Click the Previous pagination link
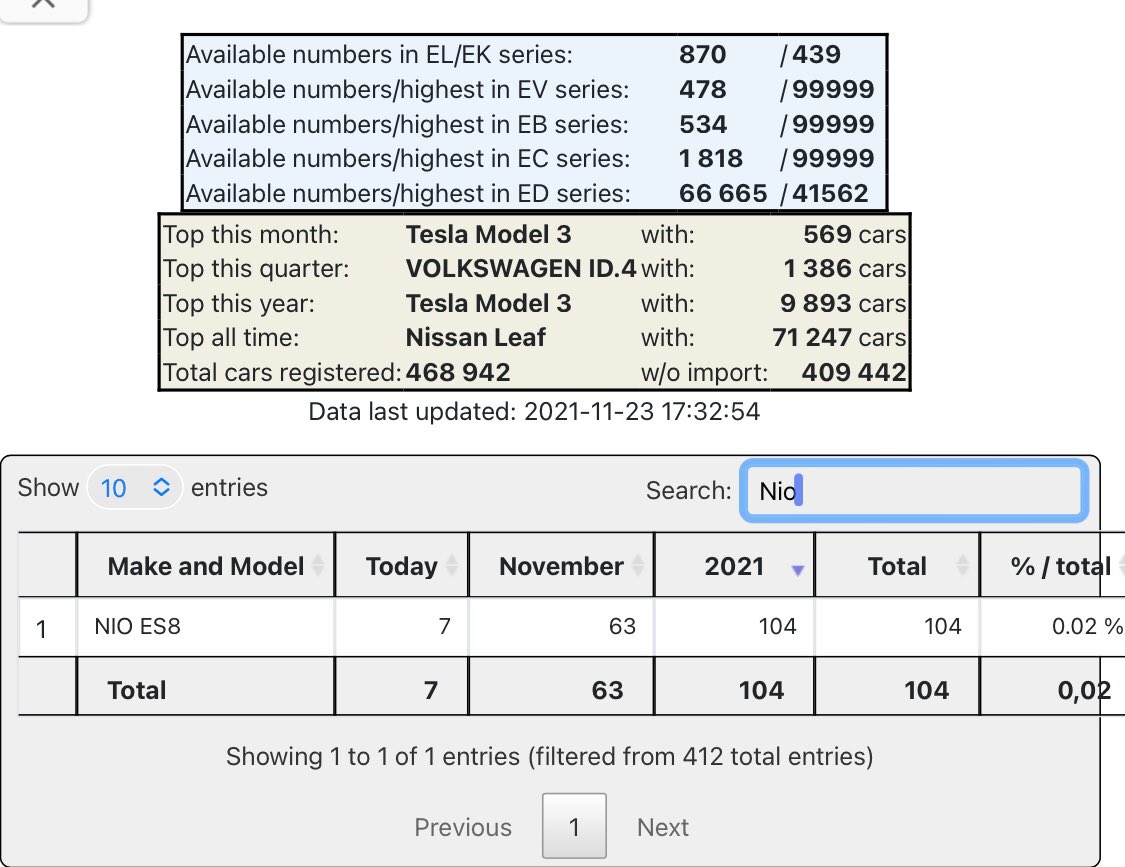Viewport: 1125px width, 867px height. tap(463, 827)
